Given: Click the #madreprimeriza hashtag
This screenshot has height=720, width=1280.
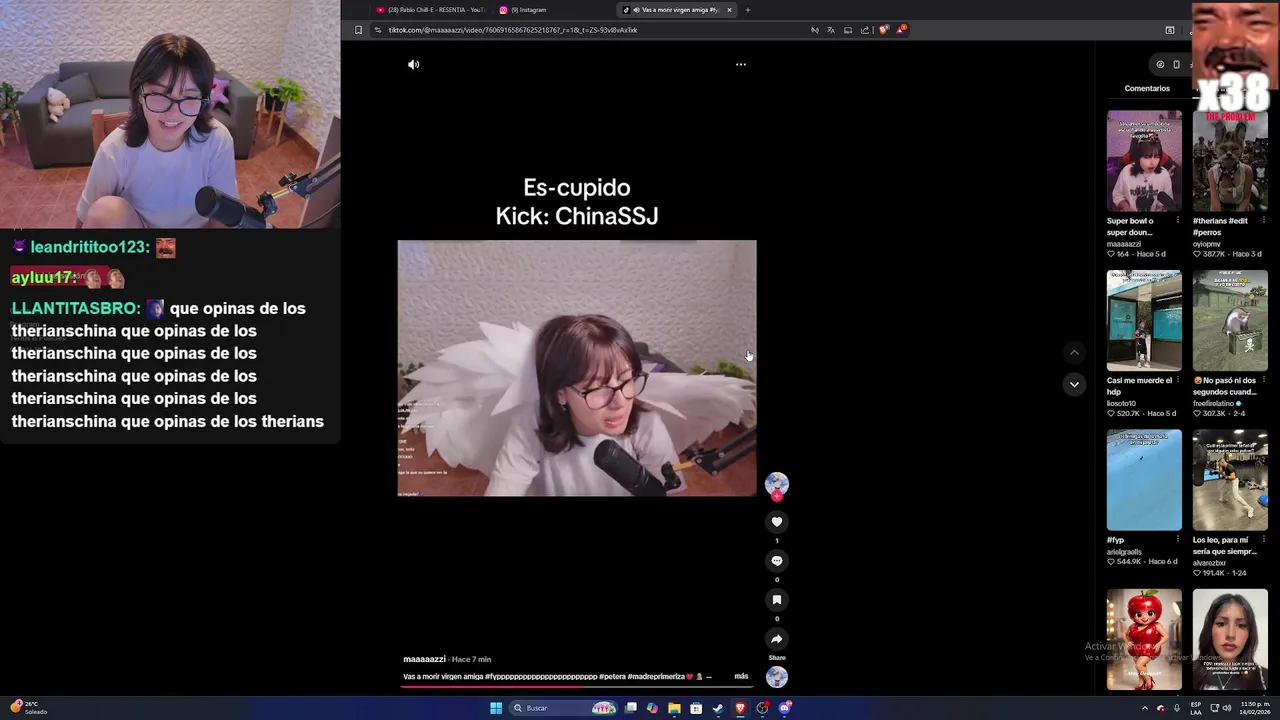Looking at the screenshot, I should (x=656, y=677).
